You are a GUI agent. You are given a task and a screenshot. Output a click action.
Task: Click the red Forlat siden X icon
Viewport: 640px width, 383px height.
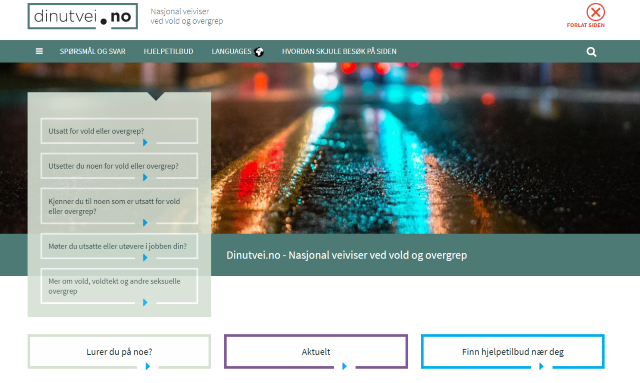(596, 12)
